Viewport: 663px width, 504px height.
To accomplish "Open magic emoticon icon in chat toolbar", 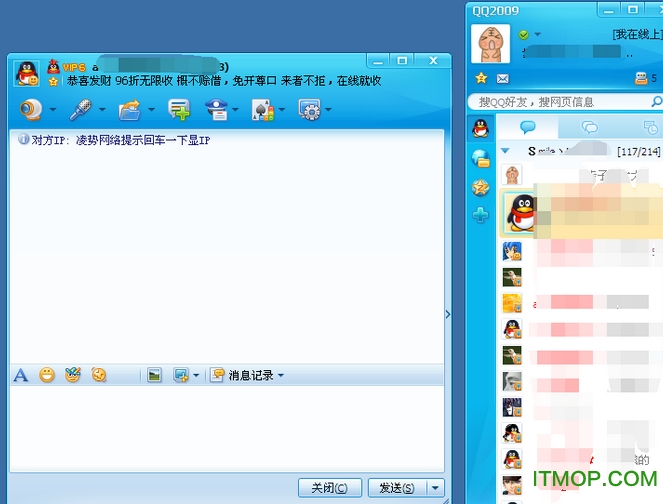I will (x=73, y=375).
